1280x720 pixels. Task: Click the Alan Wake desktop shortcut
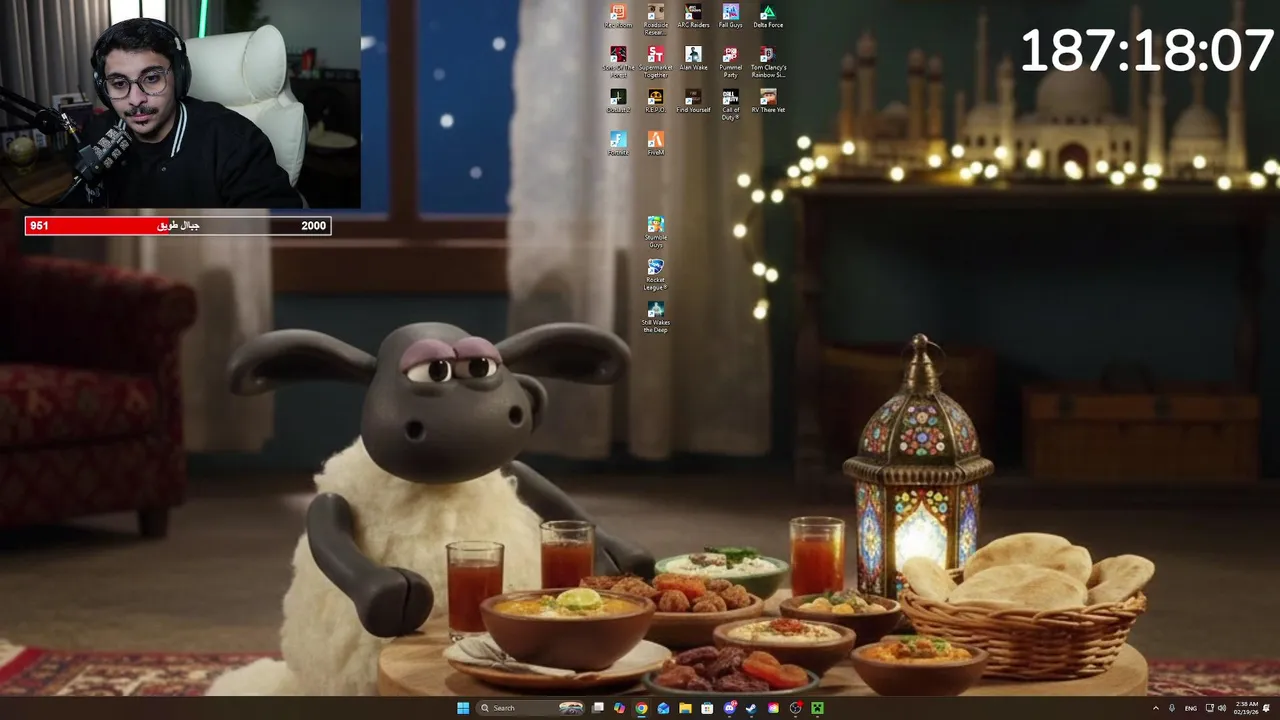(x=693, y=59)
